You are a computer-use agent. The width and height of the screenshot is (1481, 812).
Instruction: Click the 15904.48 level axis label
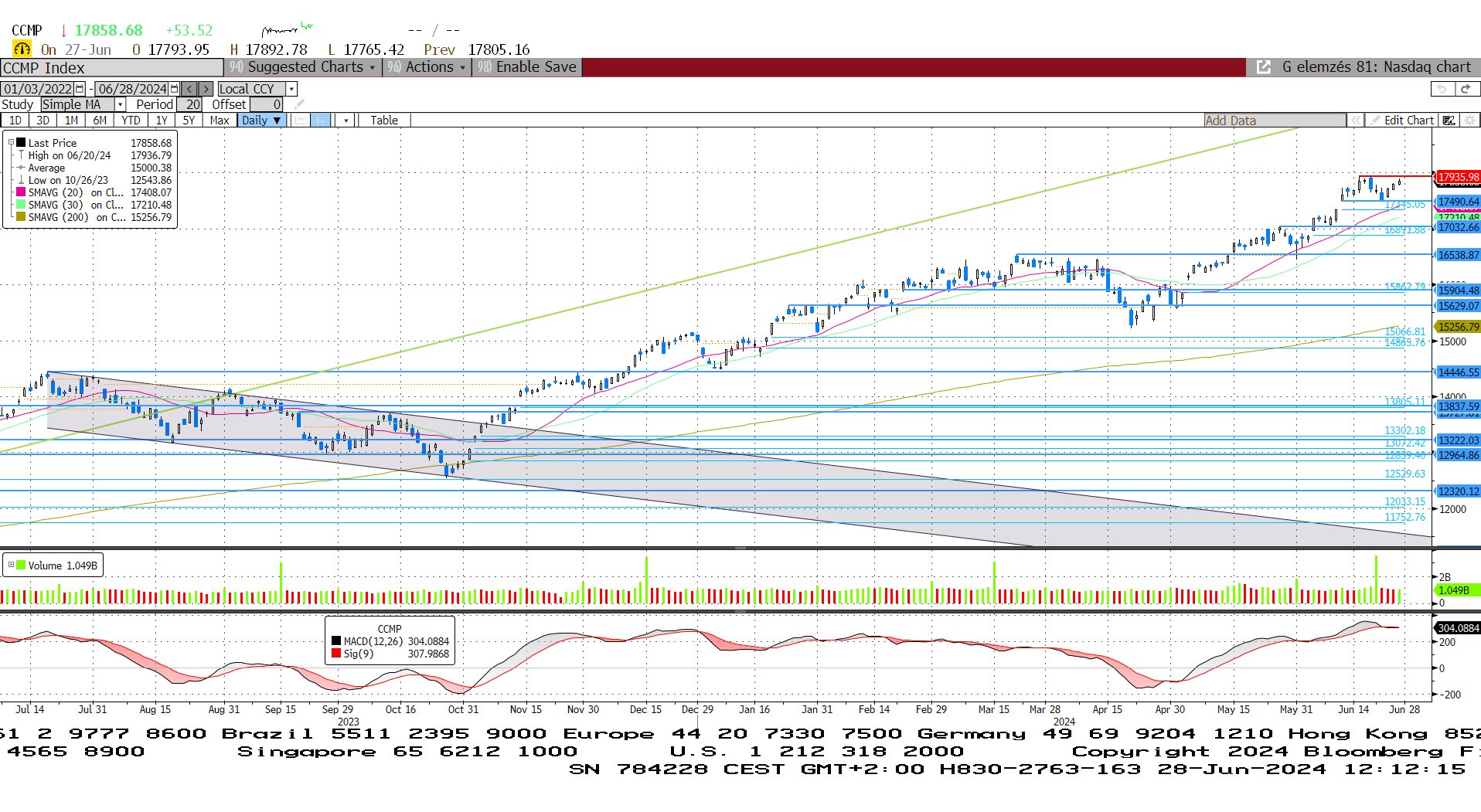click(1458, 290)
